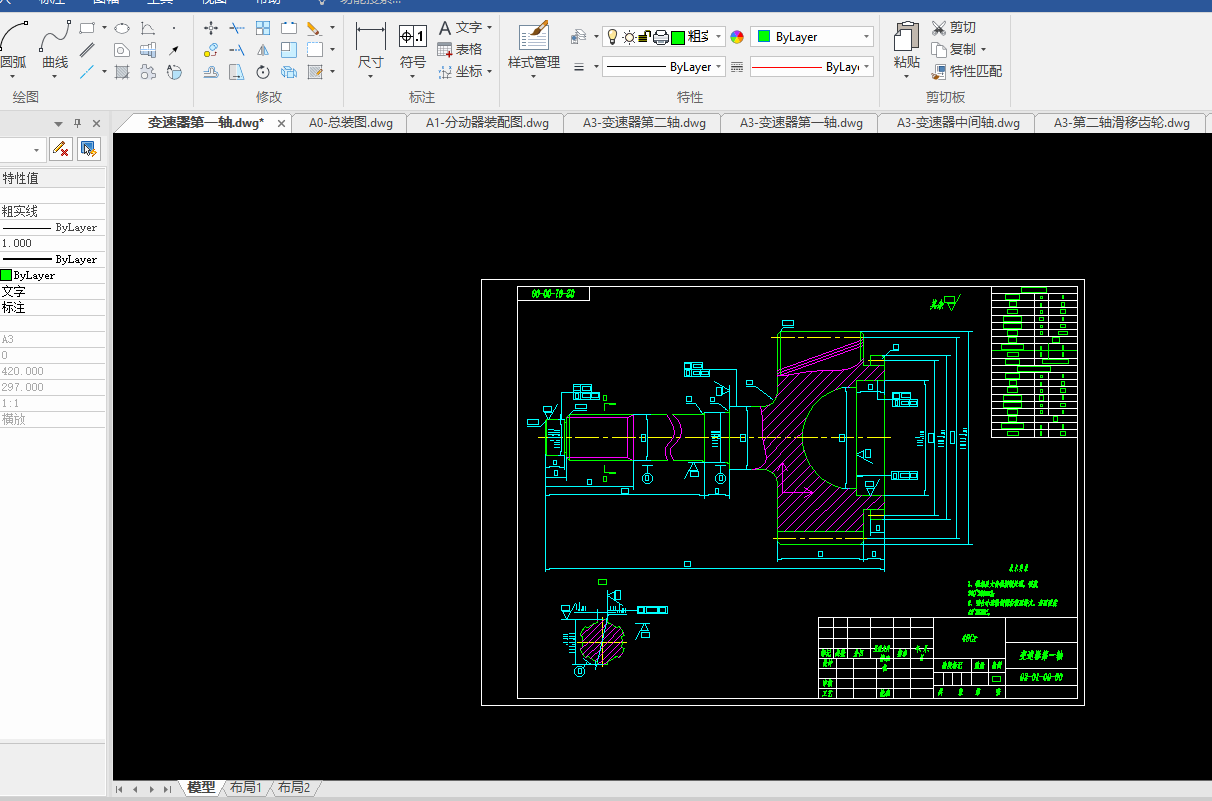Image resolution: width=1212 pixels, height=801 pixels.
Task: Select the ellipse drawing tool
Action: 122,28
